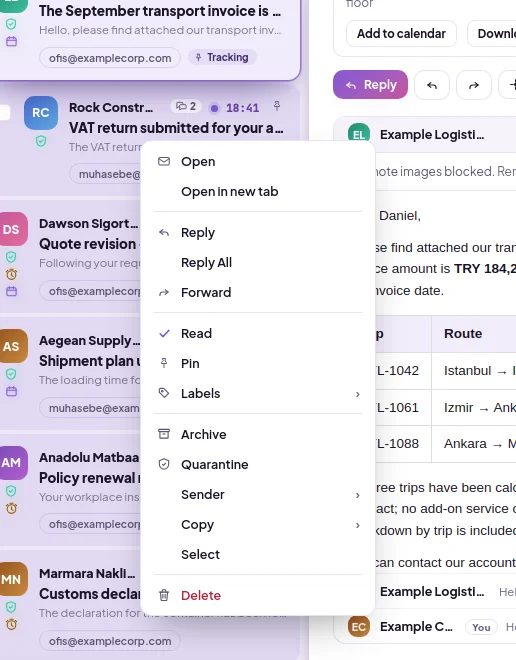Click the shield icon under RC avatar
516x660 pixels.
(x=41, y=141)
